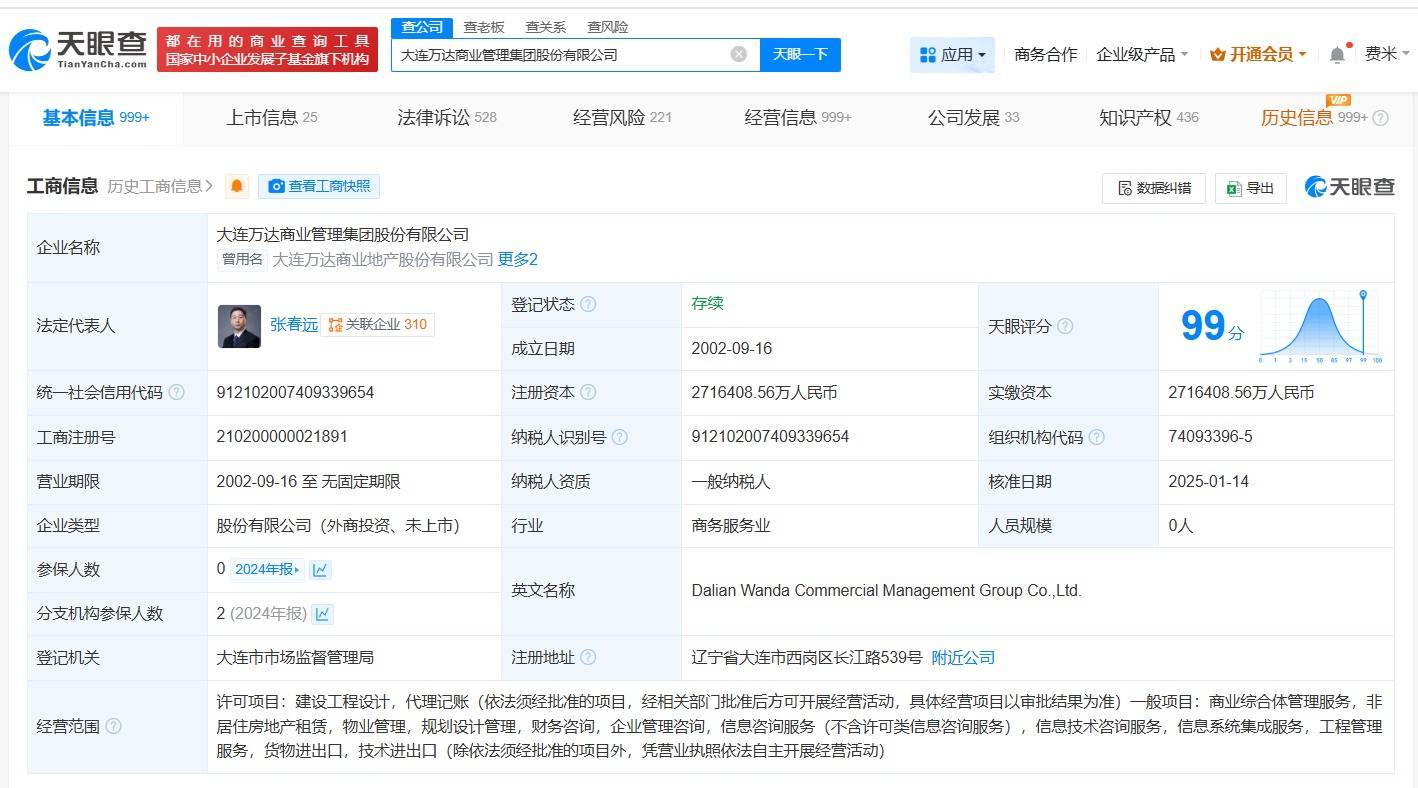Open 关联企业 310 badge
1418x788 pixels.
pos(378,325)
